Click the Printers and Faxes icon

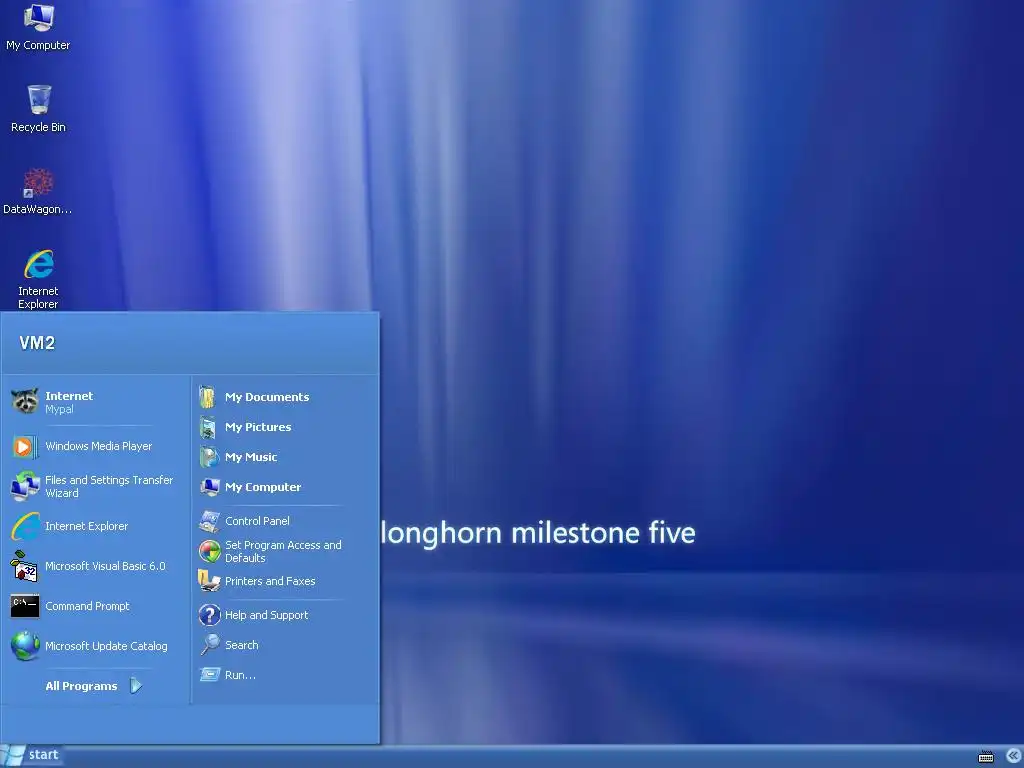coord(209,581)
